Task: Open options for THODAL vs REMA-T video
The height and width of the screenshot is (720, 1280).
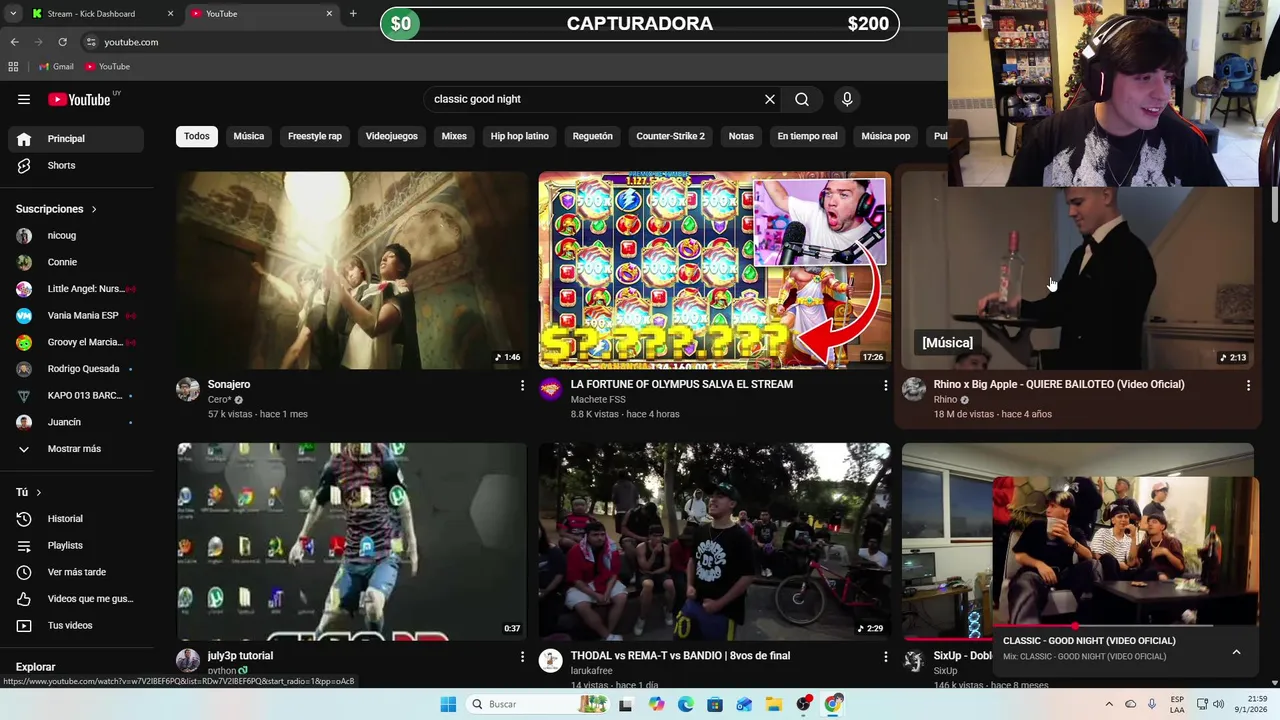Action: click(885, 657)
